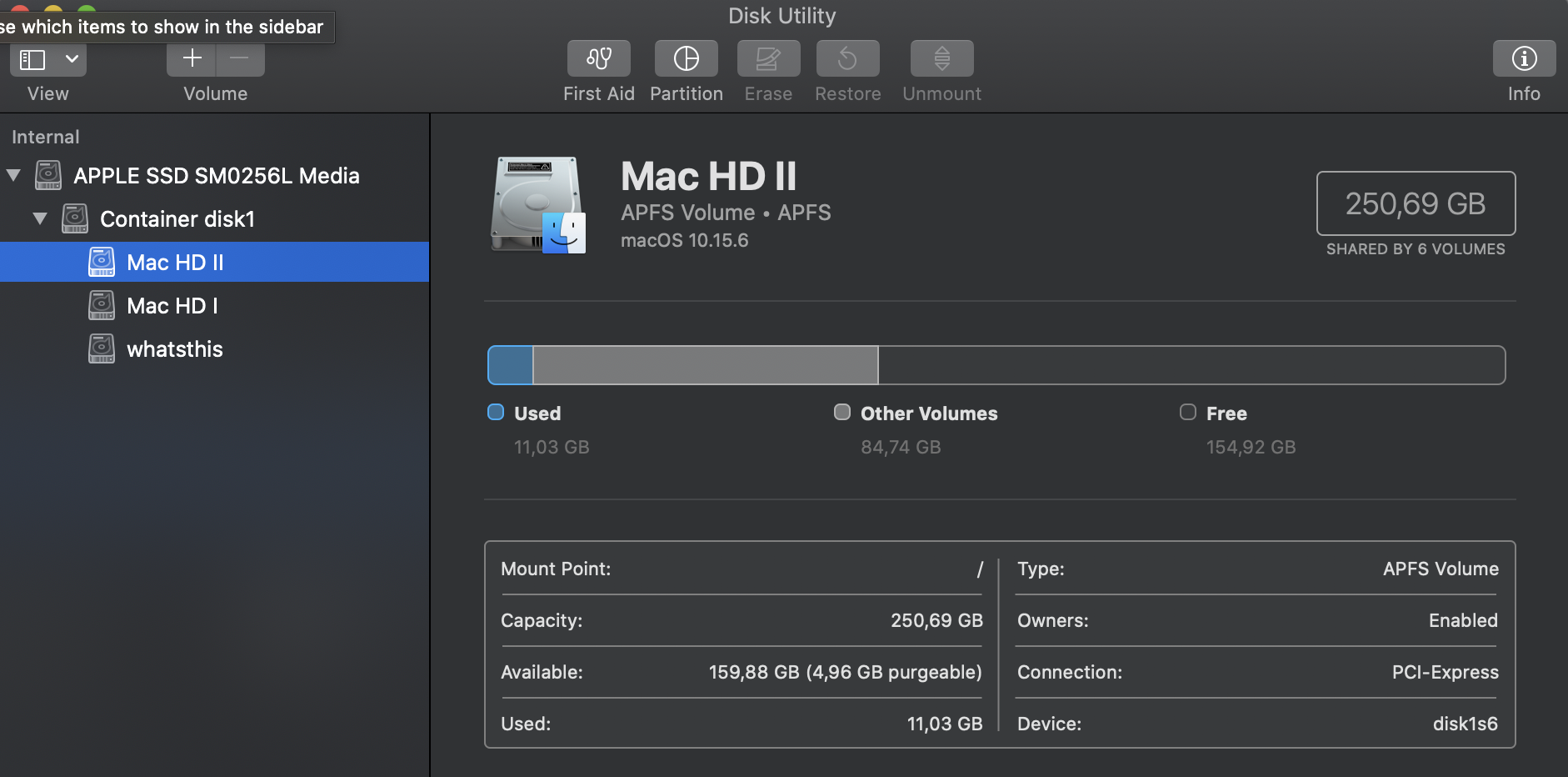Image resolution: width=1568 pixels, height=777 pixels.
Task: Add a volume with the plus button
Action: pos(192,58)
